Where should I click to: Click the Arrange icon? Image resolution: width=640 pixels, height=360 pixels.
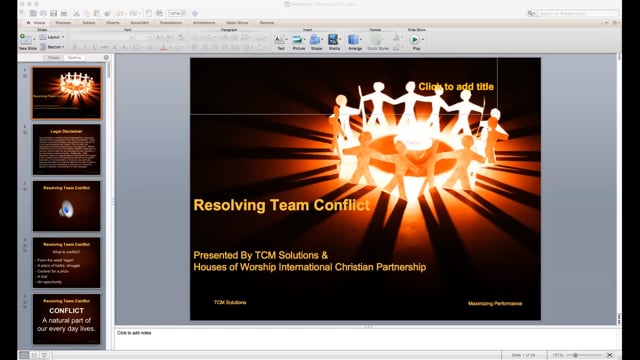coord(353,40)
